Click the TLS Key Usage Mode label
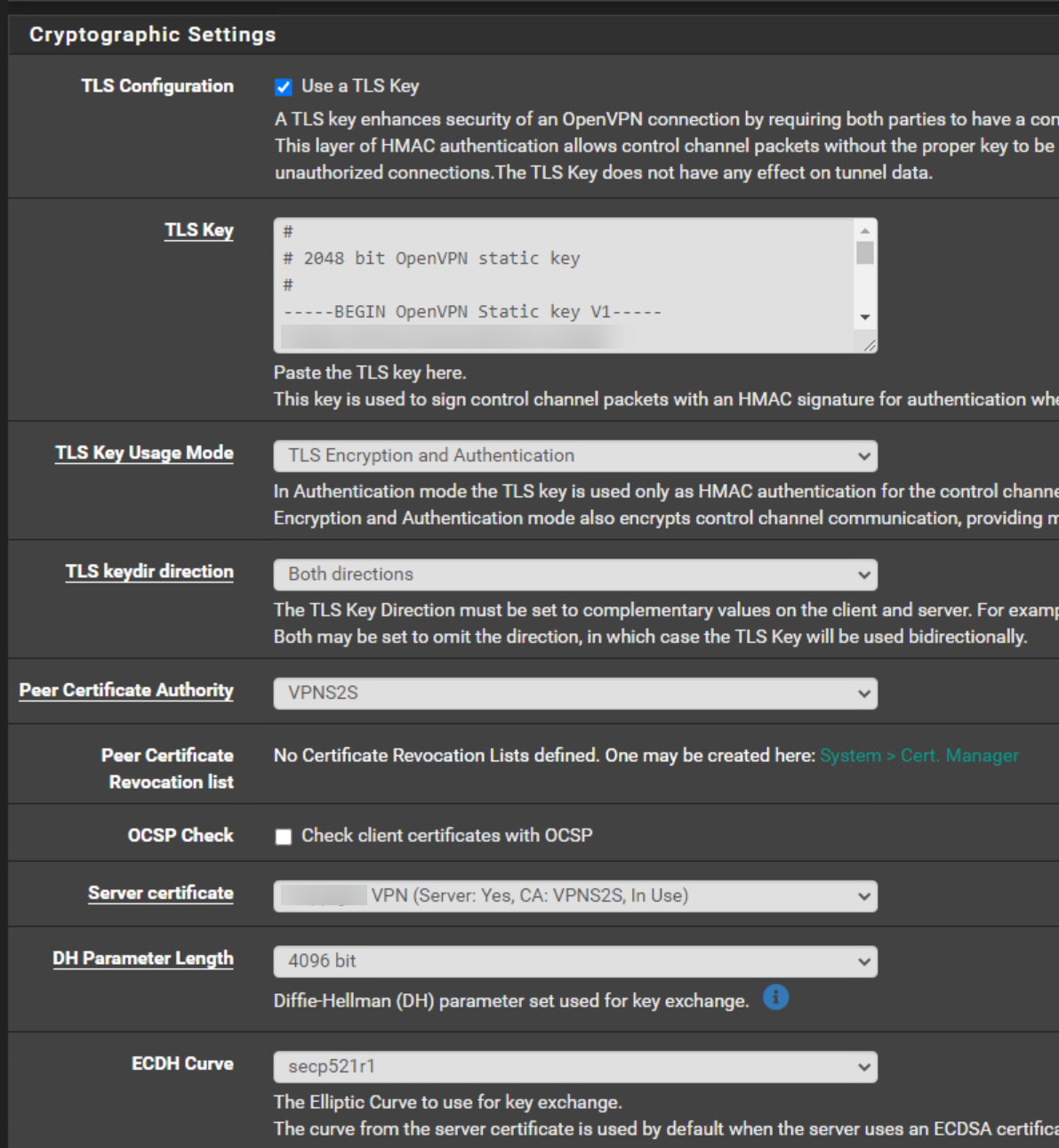This screenshot has height=1148, width=1059. pos(144,453)
